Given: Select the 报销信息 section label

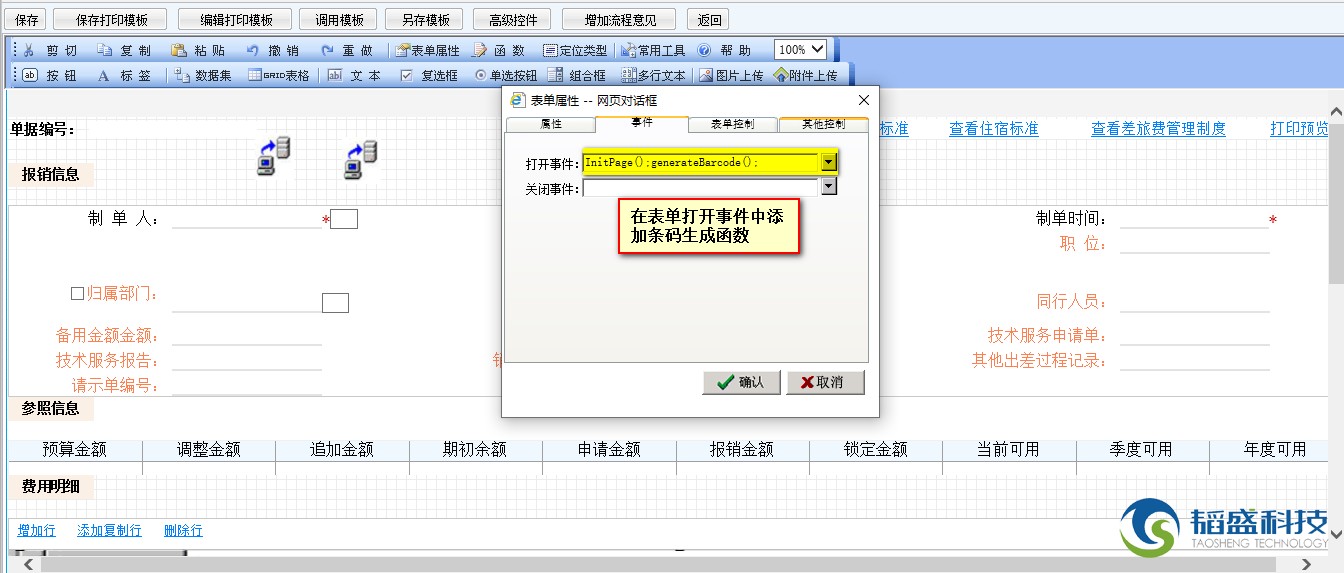Looking at the screenshot, I should tap(51, 174).
